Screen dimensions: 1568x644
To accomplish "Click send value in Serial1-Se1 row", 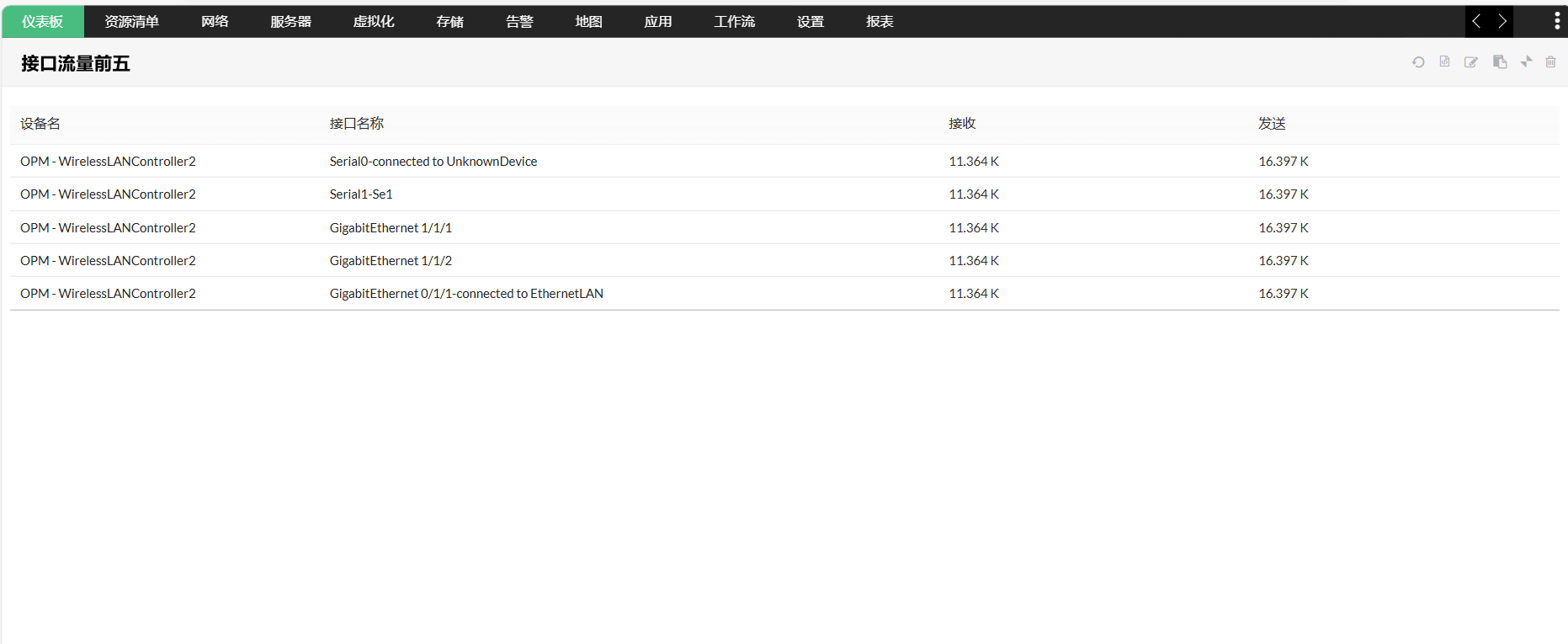I will coord(1284,194).
